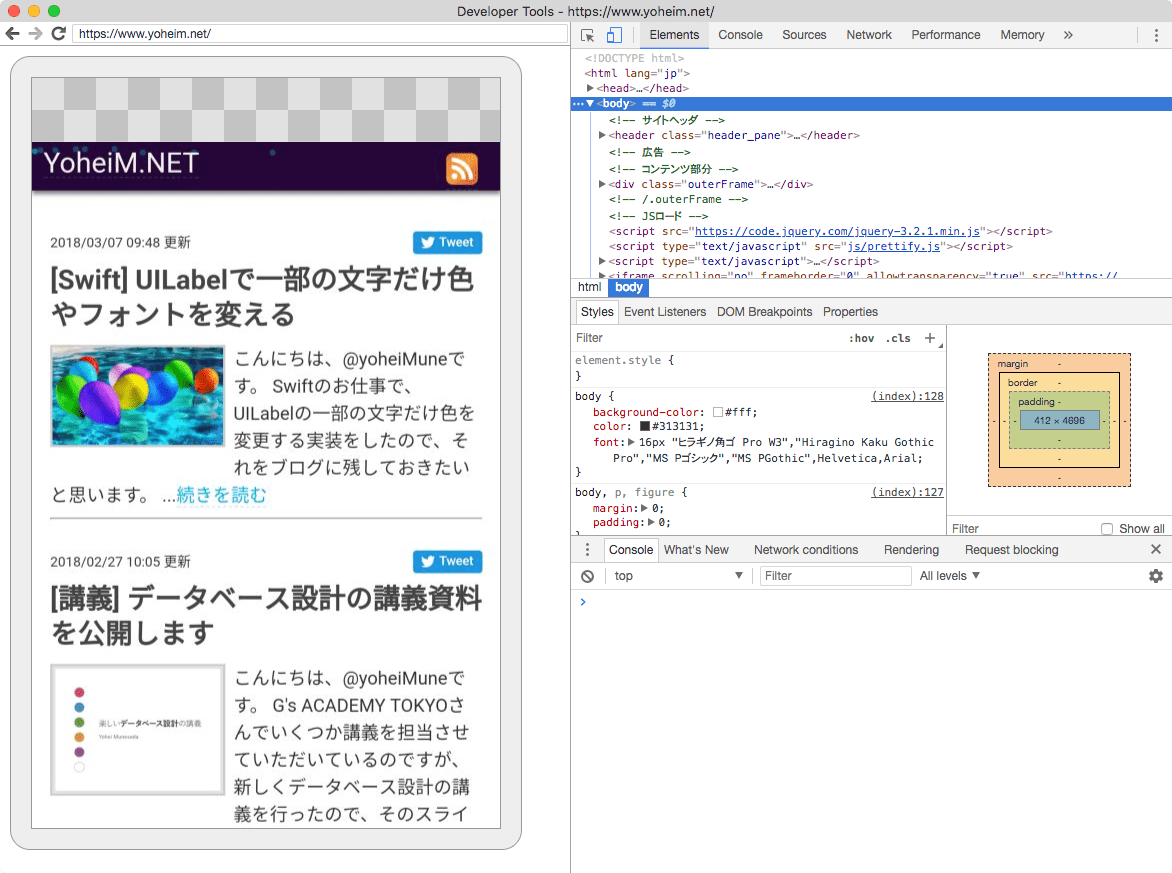Toggle .cls class editor
The width and height of the screenshot is (1172, 873).
point(898,338)
